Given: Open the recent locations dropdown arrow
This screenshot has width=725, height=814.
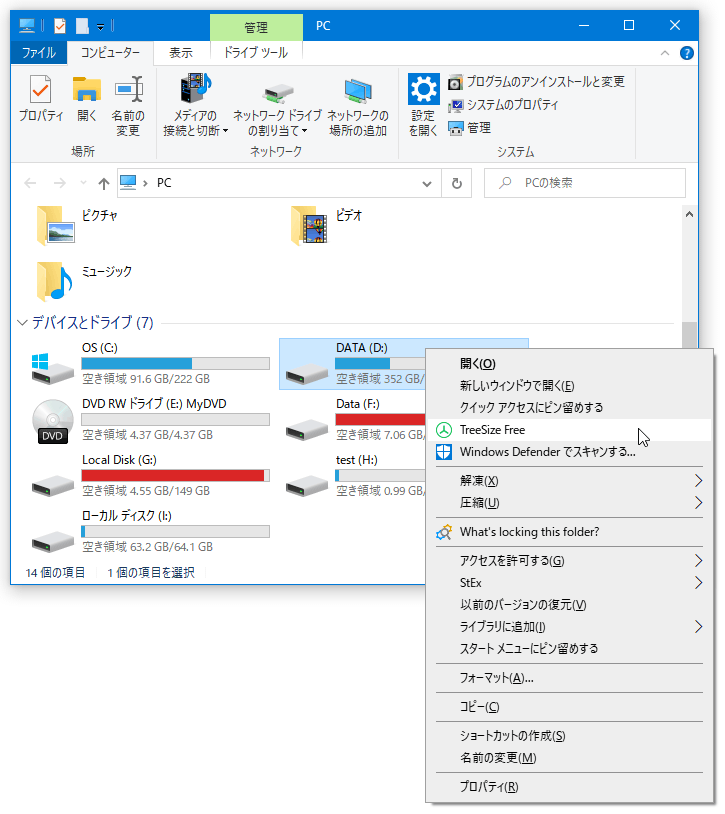Looking at the screenshot, I should click(x=83, y=183).
